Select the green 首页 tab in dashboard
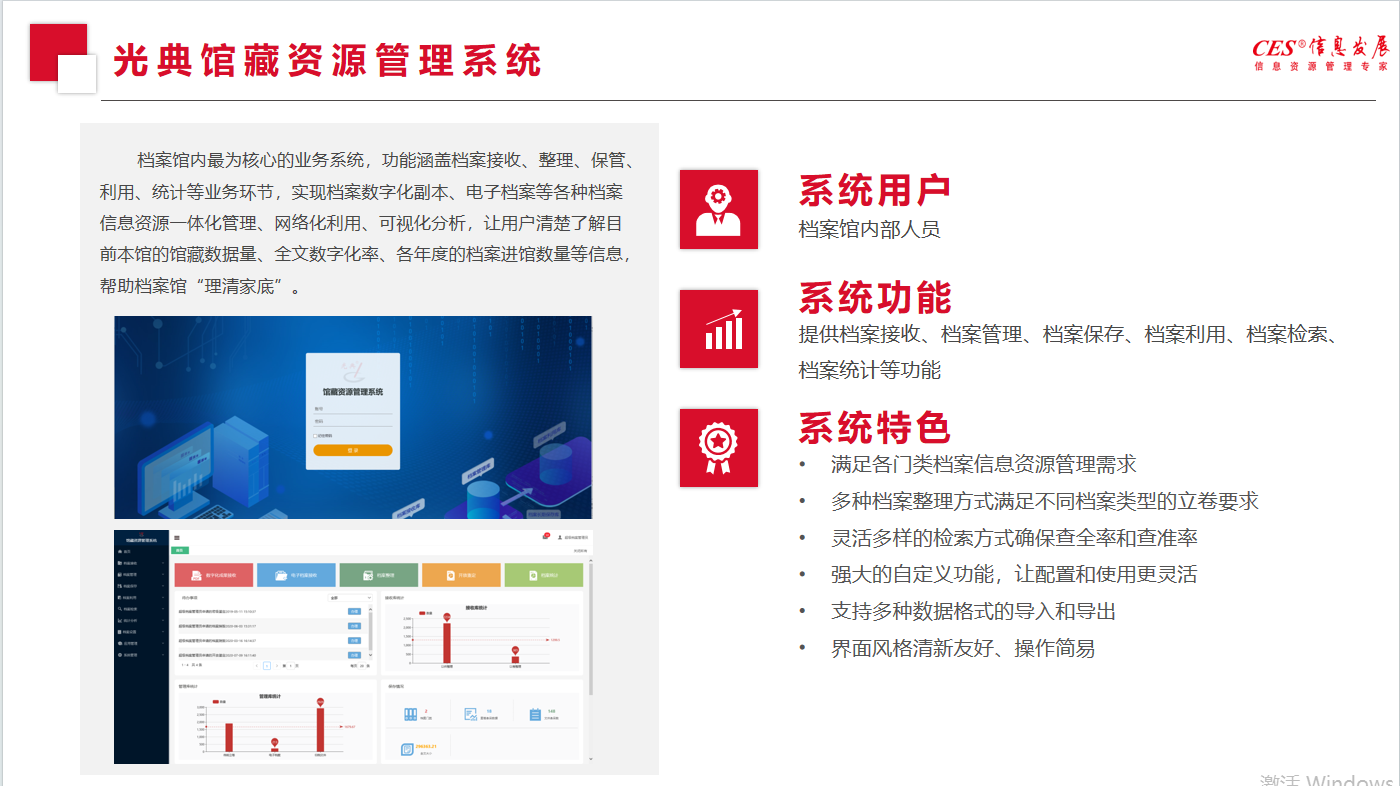Screen dimensions: 1400x786 (180, 550)
